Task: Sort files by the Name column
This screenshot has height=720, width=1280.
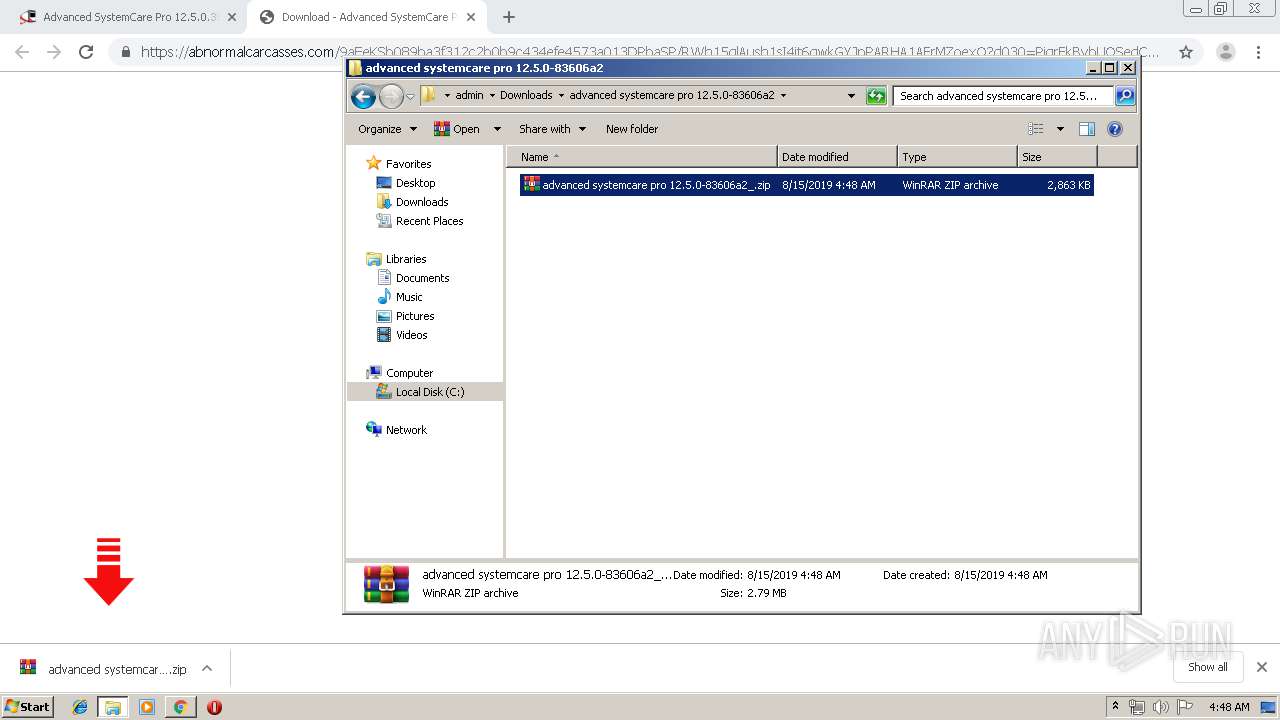Action: point(642,157)
